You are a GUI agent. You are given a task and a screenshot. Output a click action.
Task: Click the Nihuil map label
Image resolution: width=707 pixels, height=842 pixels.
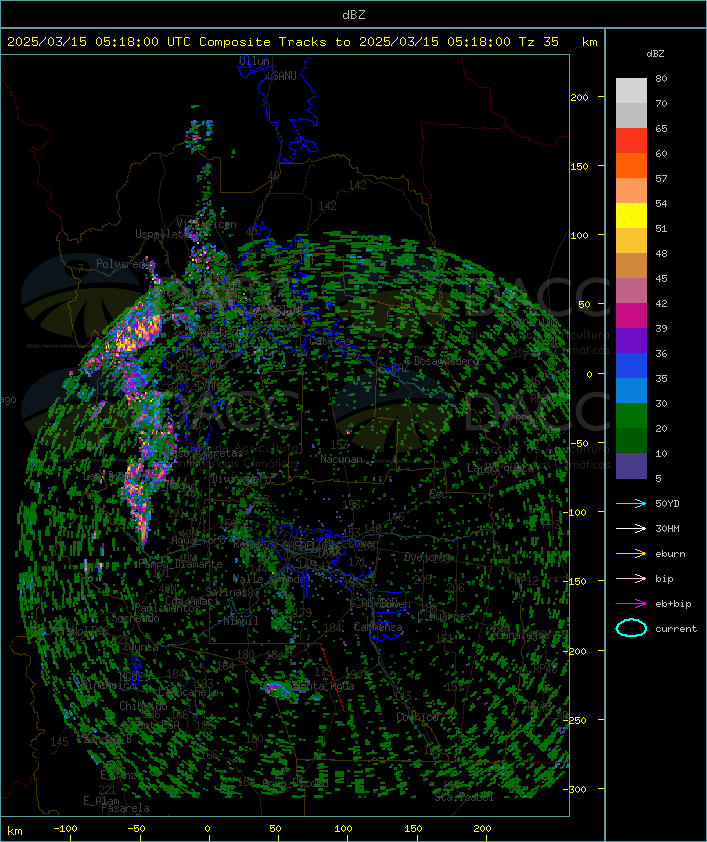241,621
